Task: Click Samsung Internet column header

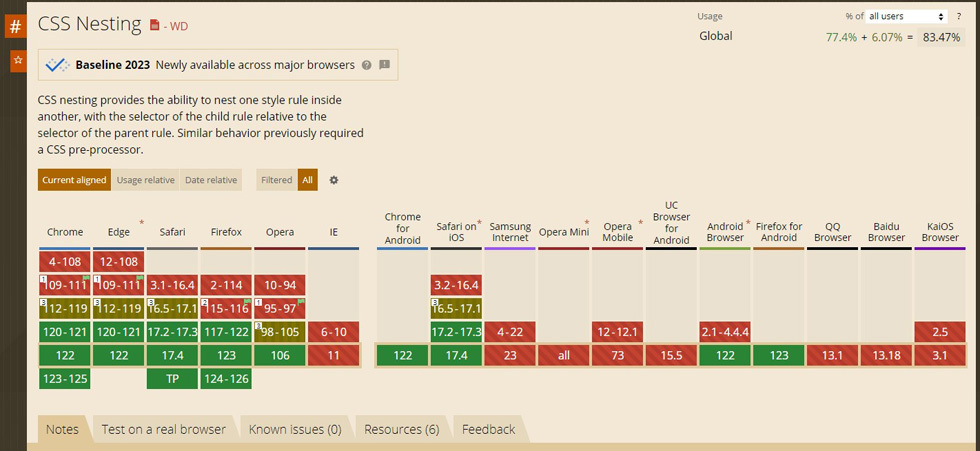Action: (510, 232)
